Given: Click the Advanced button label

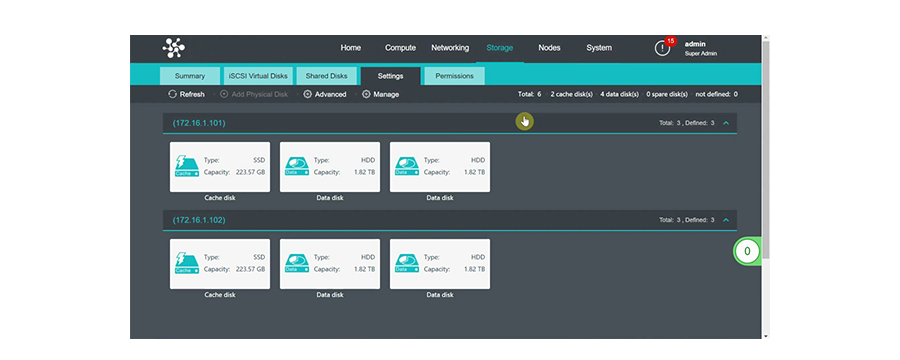Looking at the screenshot, I should point(331,95).
